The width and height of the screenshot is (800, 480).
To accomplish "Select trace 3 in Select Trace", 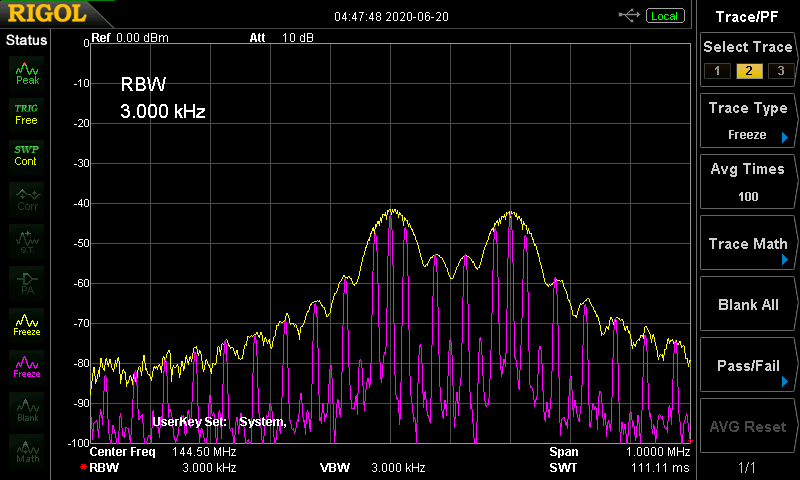I will (x=781, y=70).
